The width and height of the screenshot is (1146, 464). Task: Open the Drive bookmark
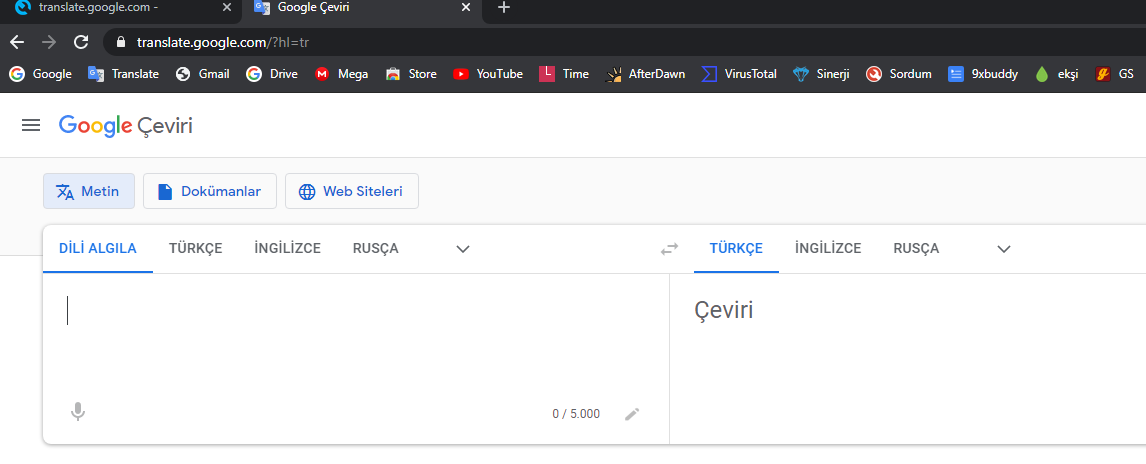tap(272, 74)
